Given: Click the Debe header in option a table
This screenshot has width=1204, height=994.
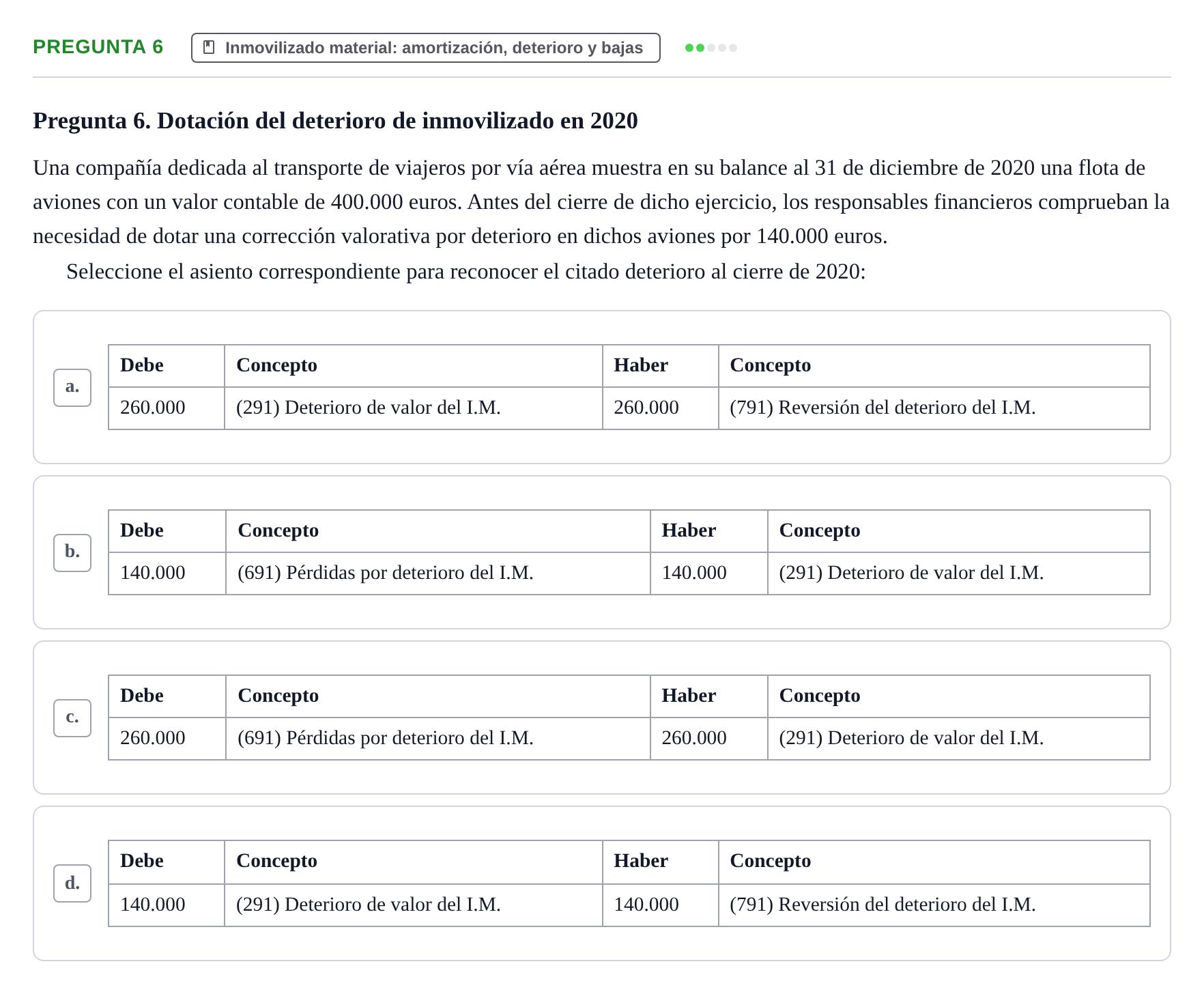Looking at the screenshot, I should click(x=167, y=366).
